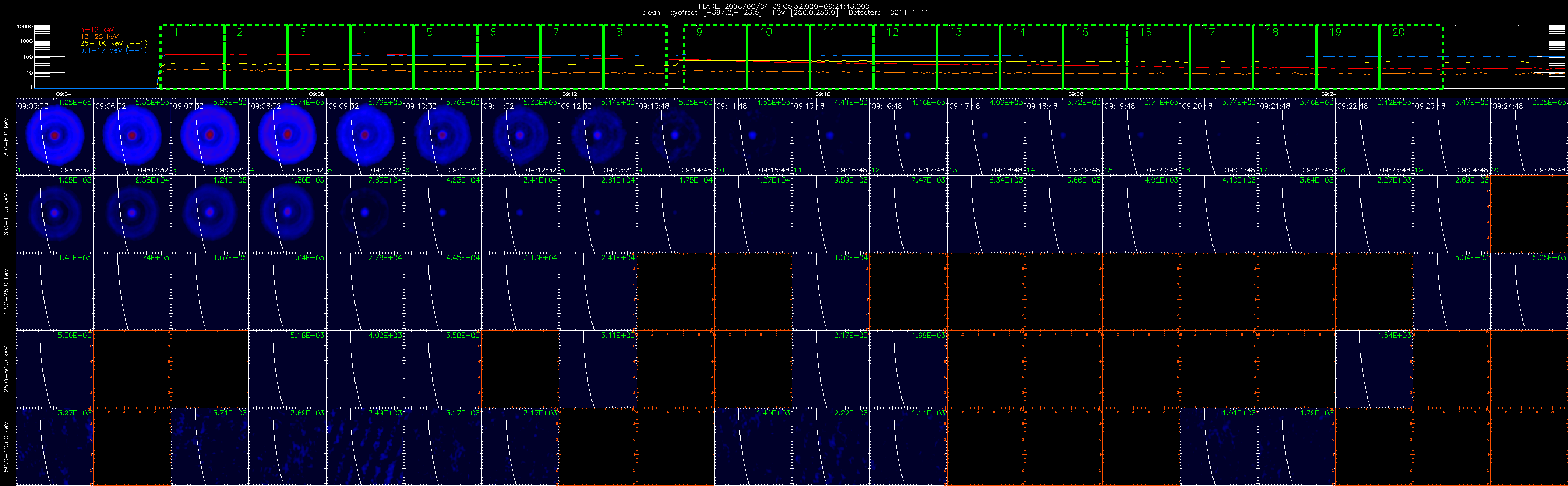Viewport: 1568px width, 486px height.
Task: Open 25-50 keV image with peak 4.02E+03
Action: [x=365, y=369]
